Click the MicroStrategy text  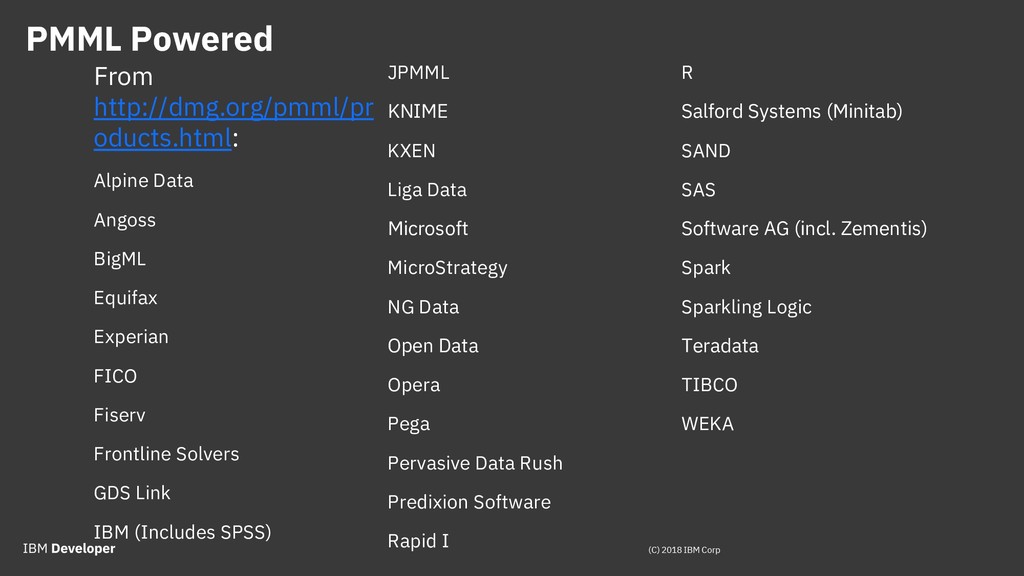pos(447,268)
